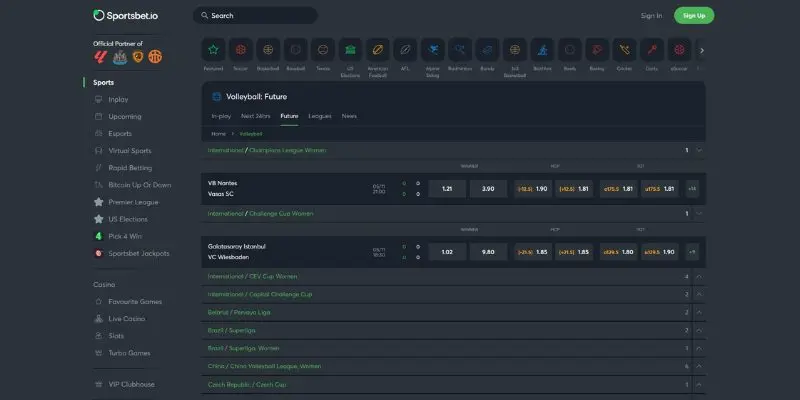Show more sports with the right arrow

tap(702, 51)
